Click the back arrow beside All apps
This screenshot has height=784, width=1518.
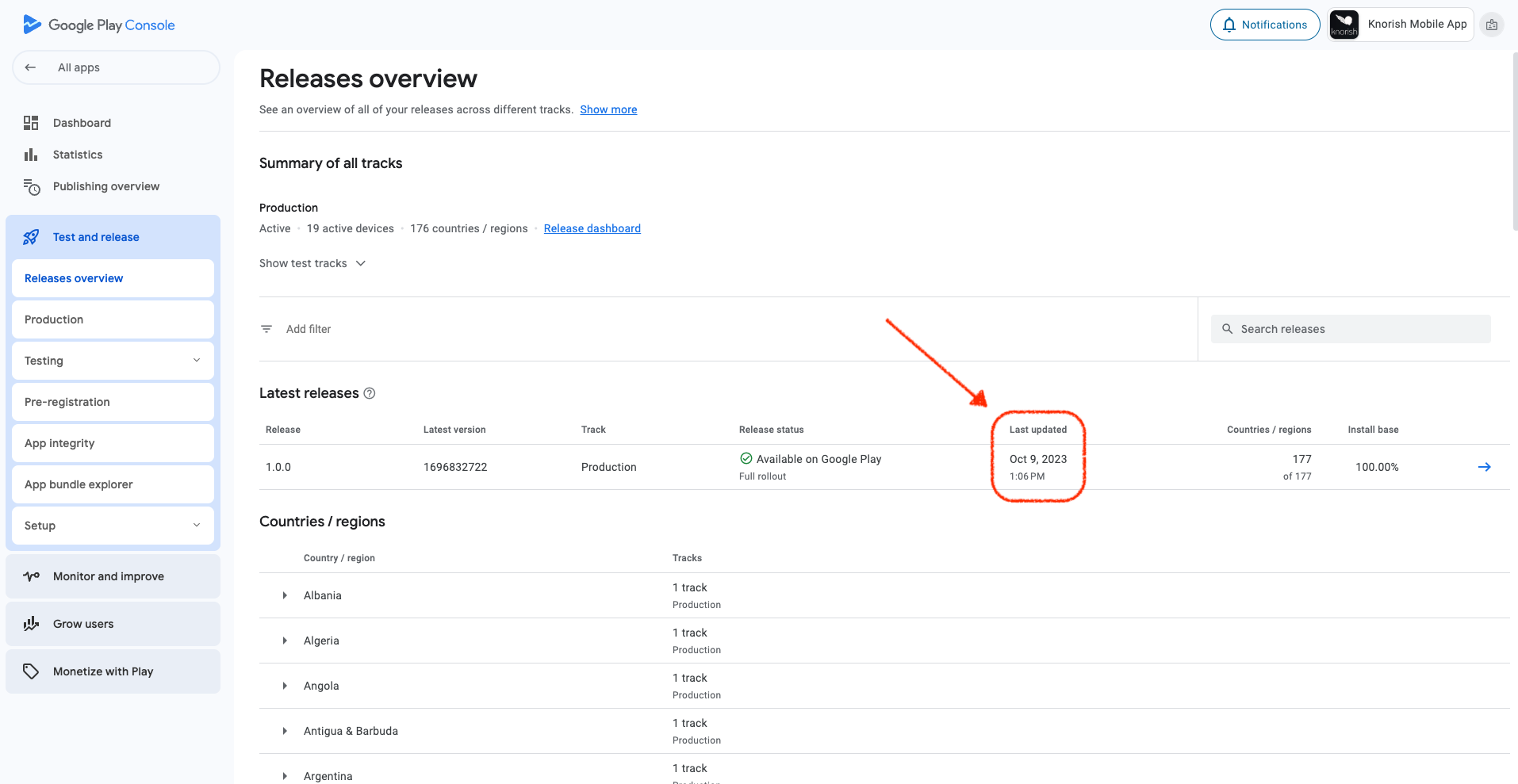[x=30, y=67]
